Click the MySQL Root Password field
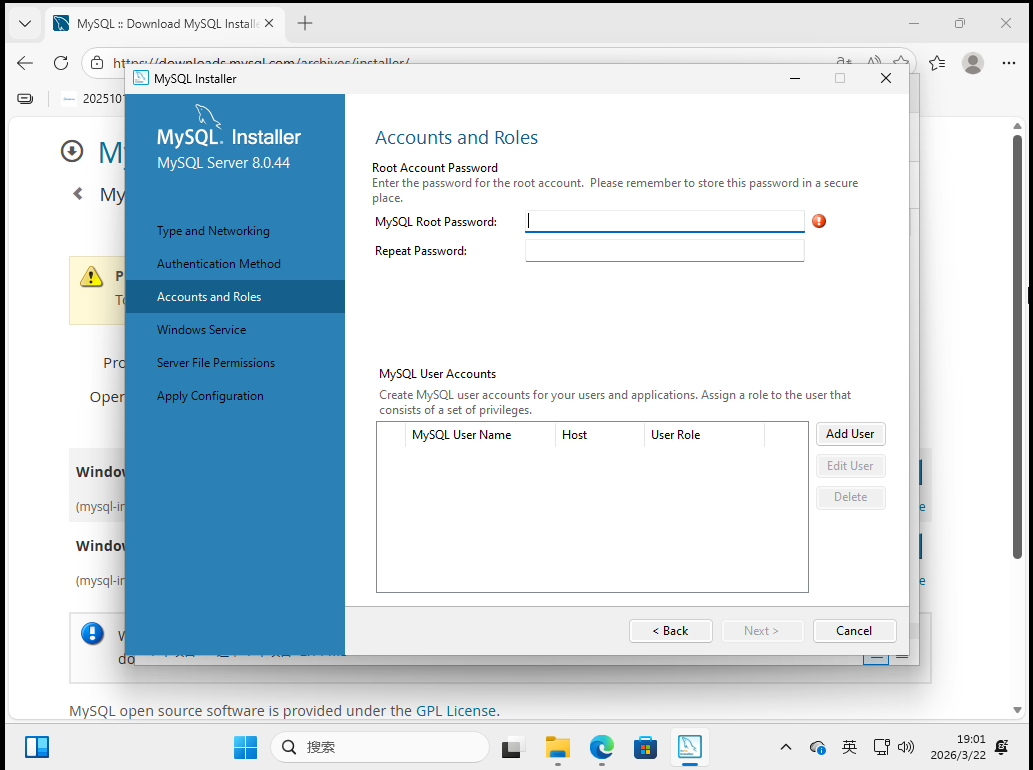 [664, 221]
